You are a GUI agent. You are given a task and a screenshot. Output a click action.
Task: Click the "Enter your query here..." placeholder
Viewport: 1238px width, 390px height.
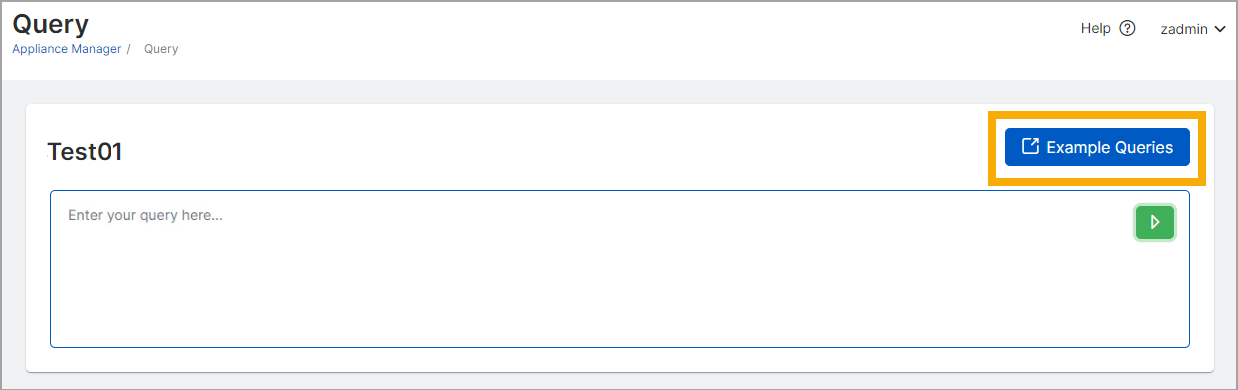click(x=145, y=215)
